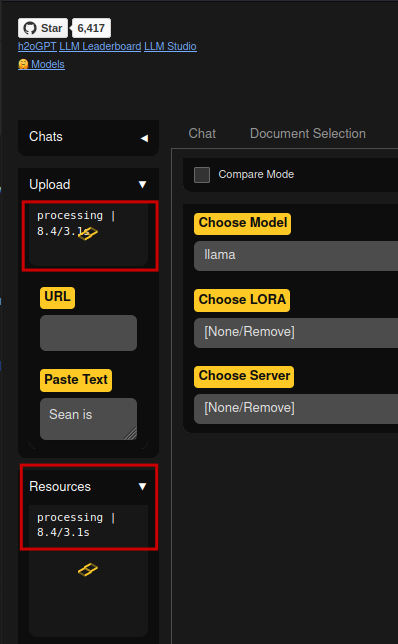Viewport: 398px width, 644px height.
Task: Click the Chats panel header label
Action: click(46, 136)
